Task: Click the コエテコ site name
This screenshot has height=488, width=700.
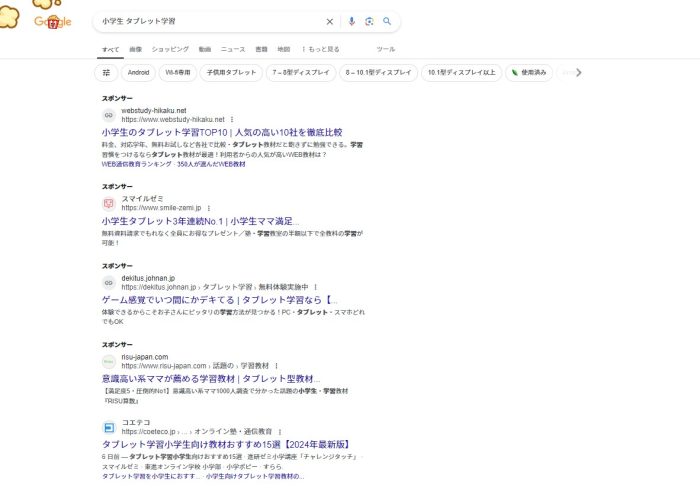Action: [136, 422]
